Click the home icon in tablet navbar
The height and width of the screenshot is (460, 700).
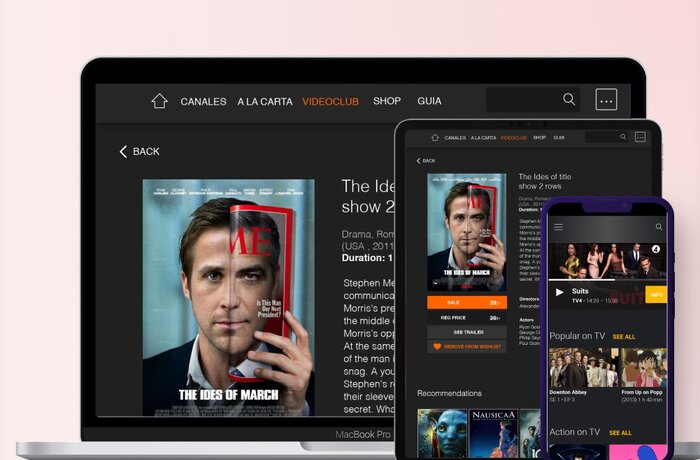(434, 137)
